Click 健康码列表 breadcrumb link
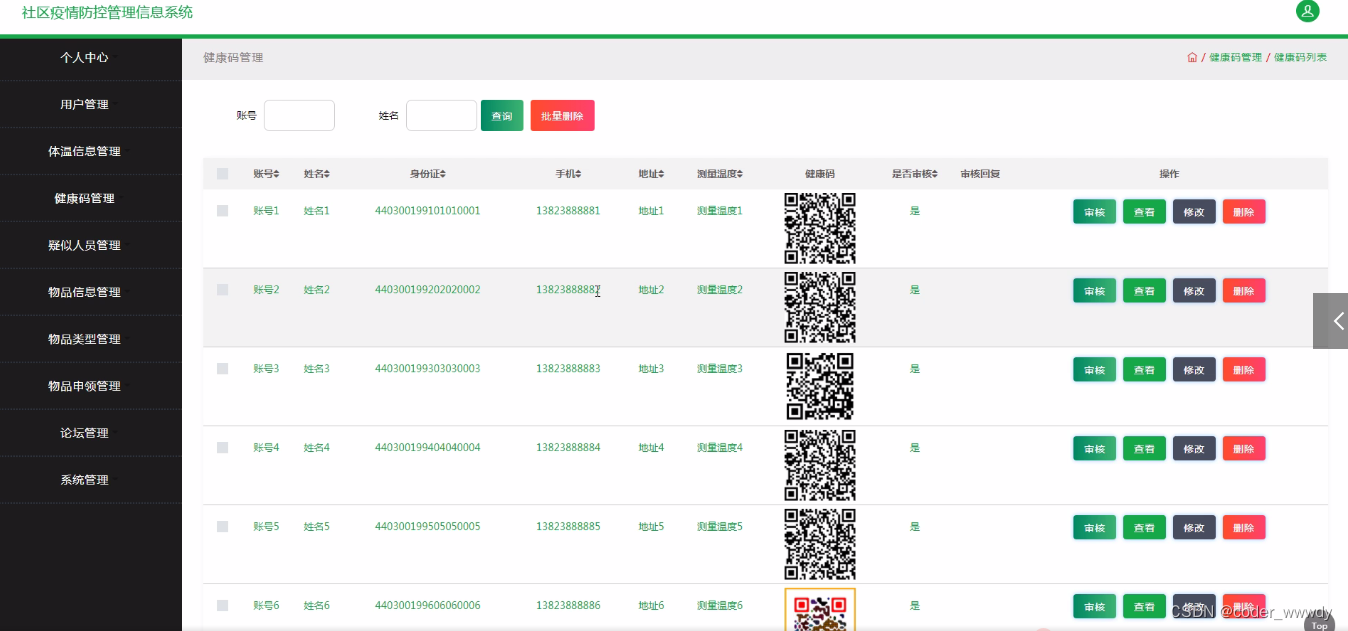 (x=1300, y=57)
